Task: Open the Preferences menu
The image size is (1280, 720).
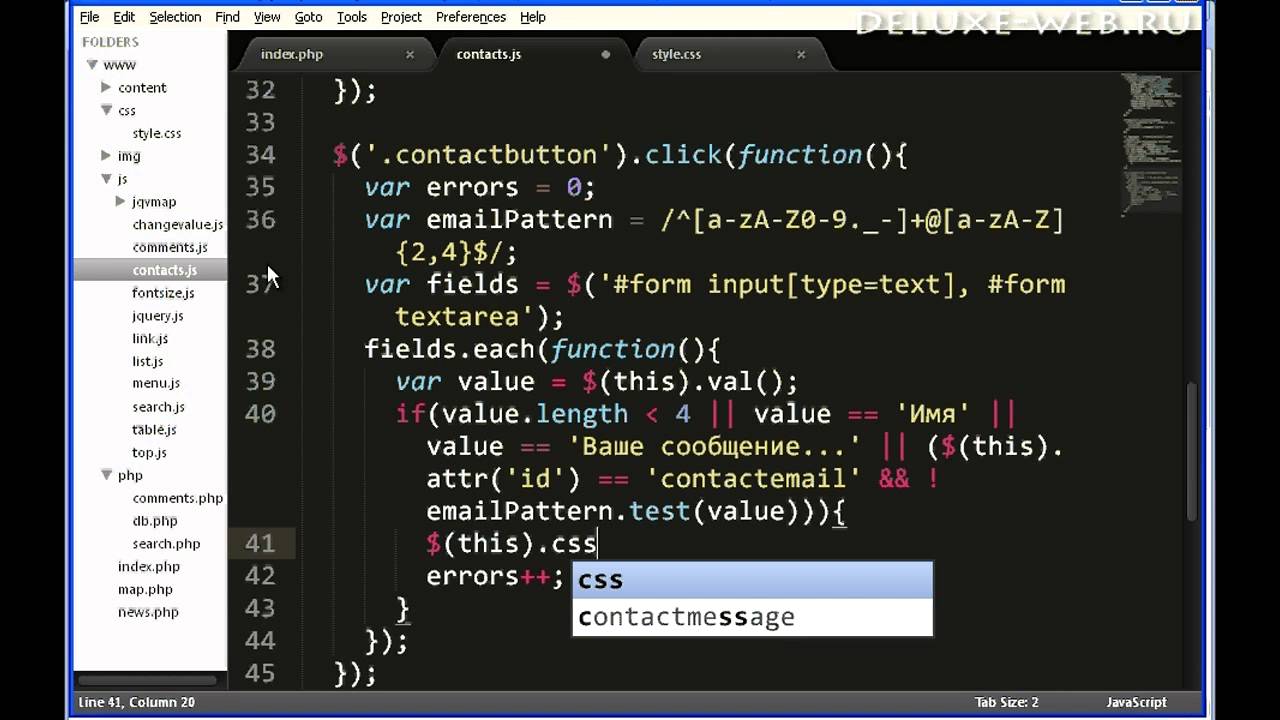Action: click(x=471, y=17)
